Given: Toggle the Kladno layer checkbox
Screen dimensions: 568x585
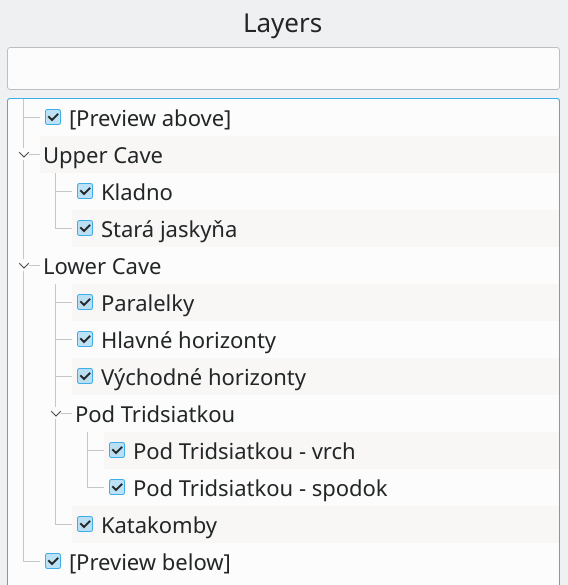Looking at the screenshot, I should [x=85, y=192].
